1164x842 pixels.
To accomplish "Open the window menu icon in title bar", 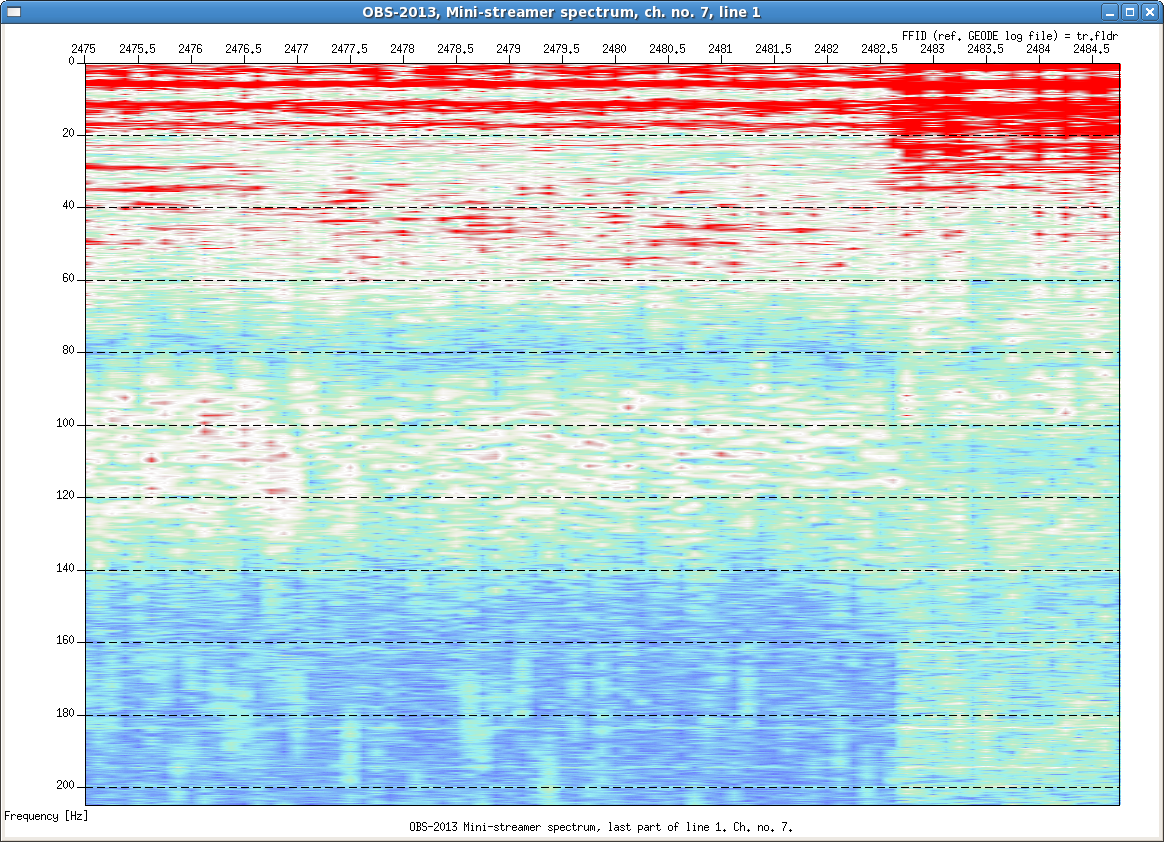I will tap(13, 12).
